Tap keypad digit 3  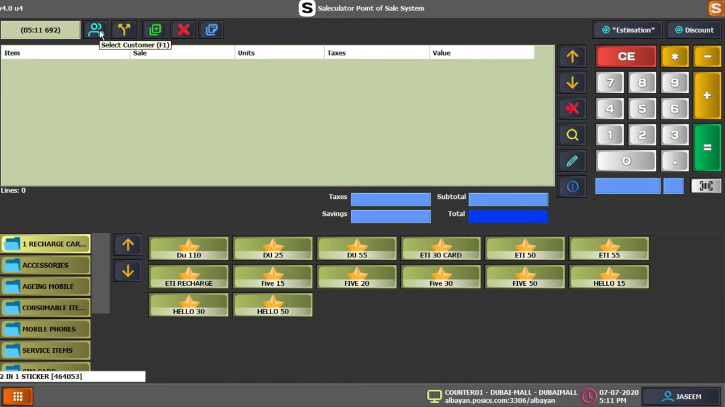[675, 135]
